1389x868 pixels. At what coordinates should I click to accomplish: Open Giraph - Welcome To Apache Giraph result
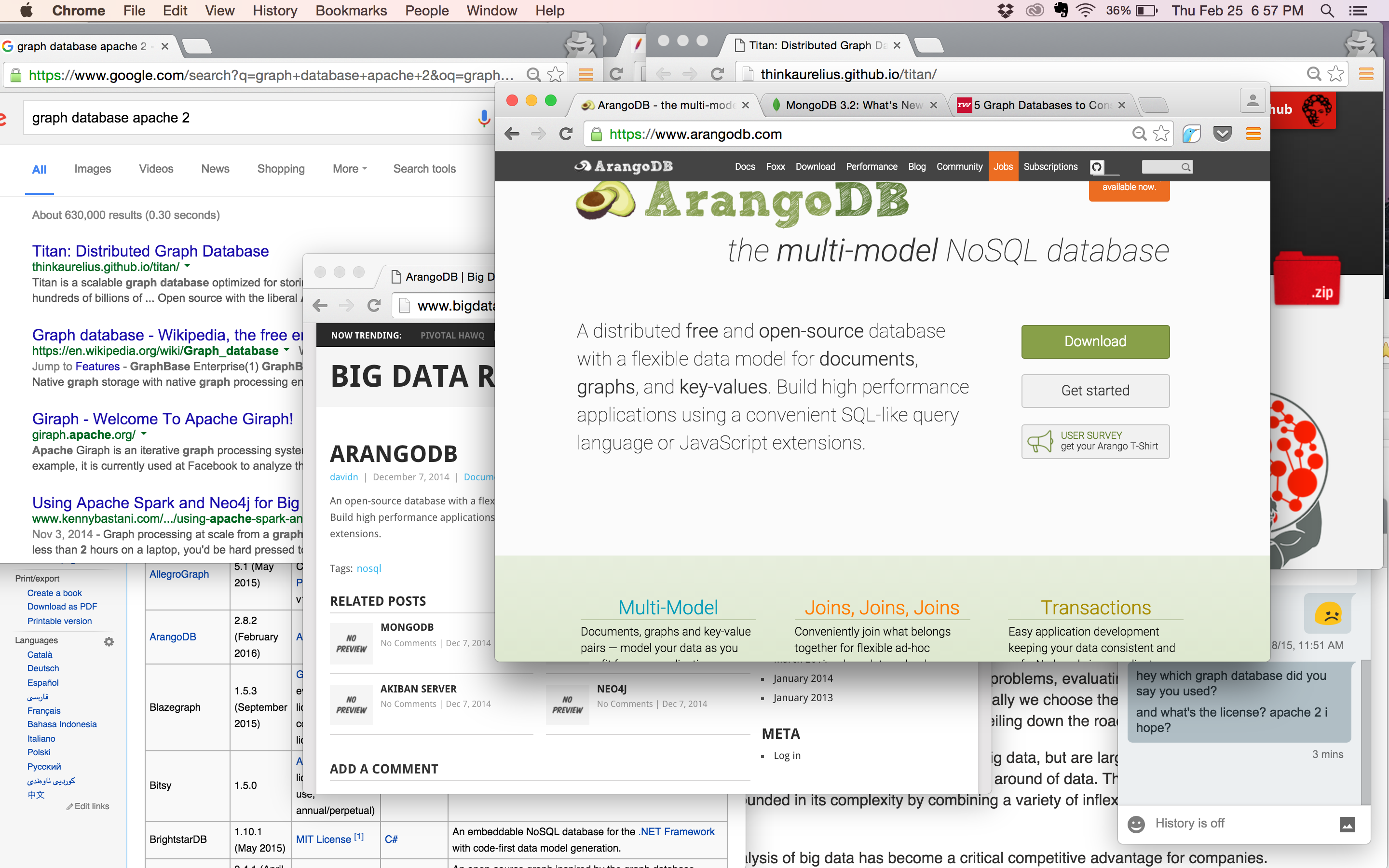163,419
